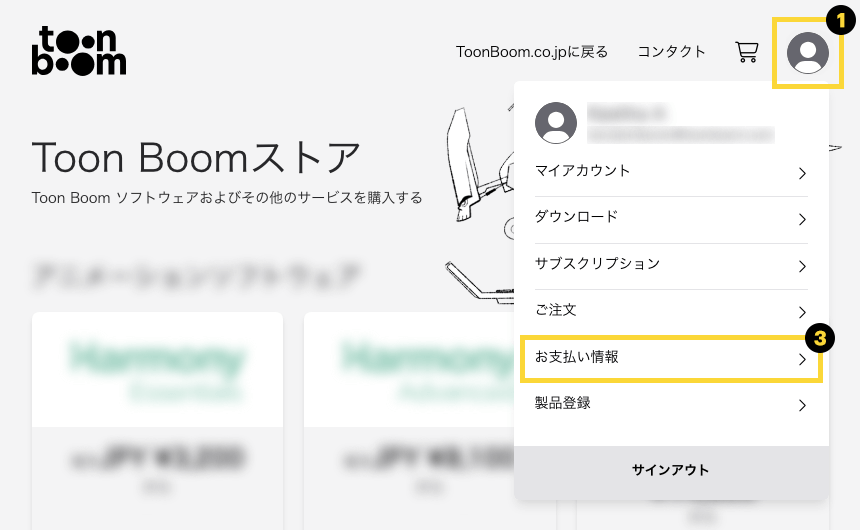Go to サブスクリプション in the menu

(597, 264)
